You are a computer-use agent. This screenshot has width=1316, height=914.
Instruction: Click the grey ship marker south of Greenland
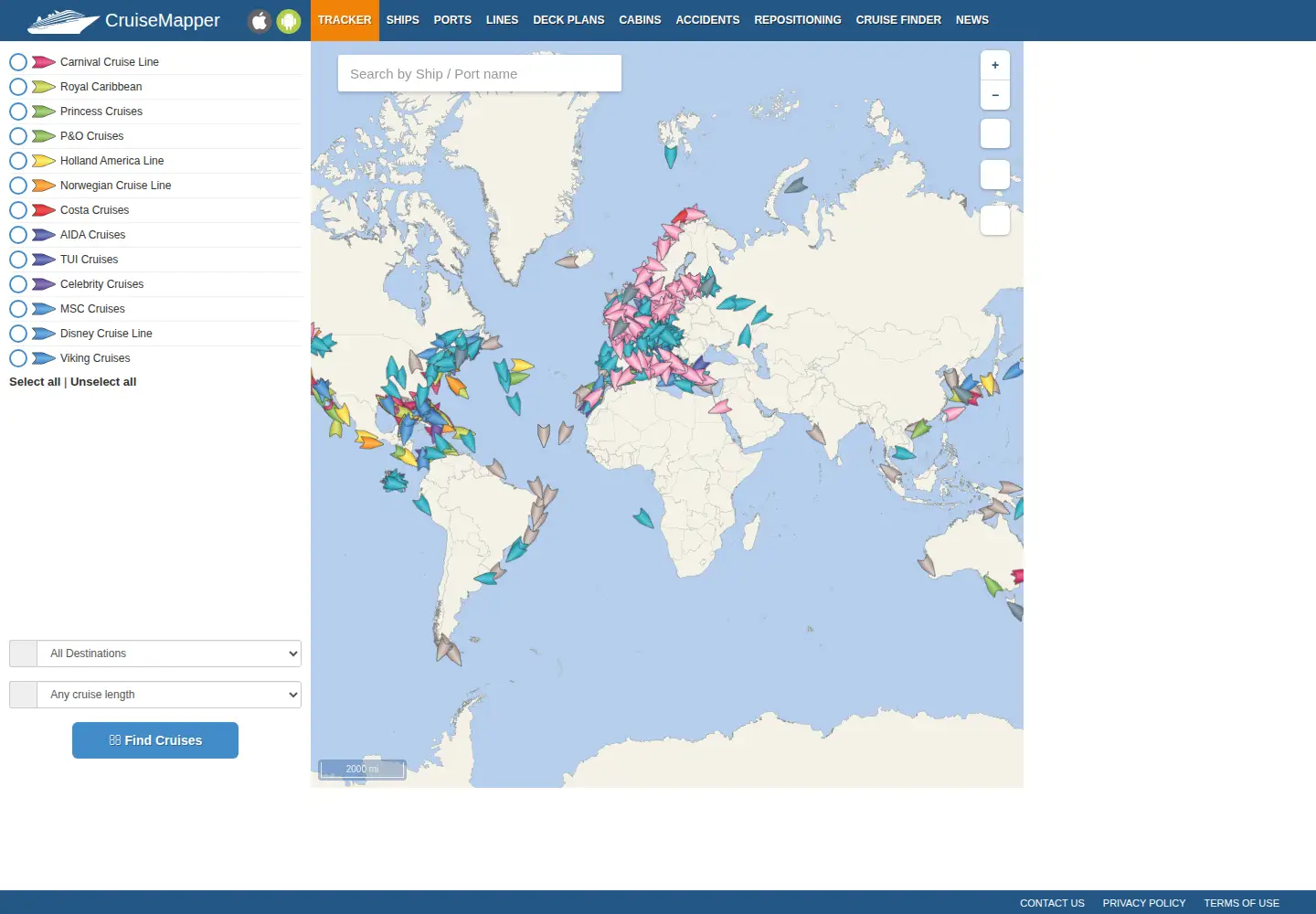(568, 261)
